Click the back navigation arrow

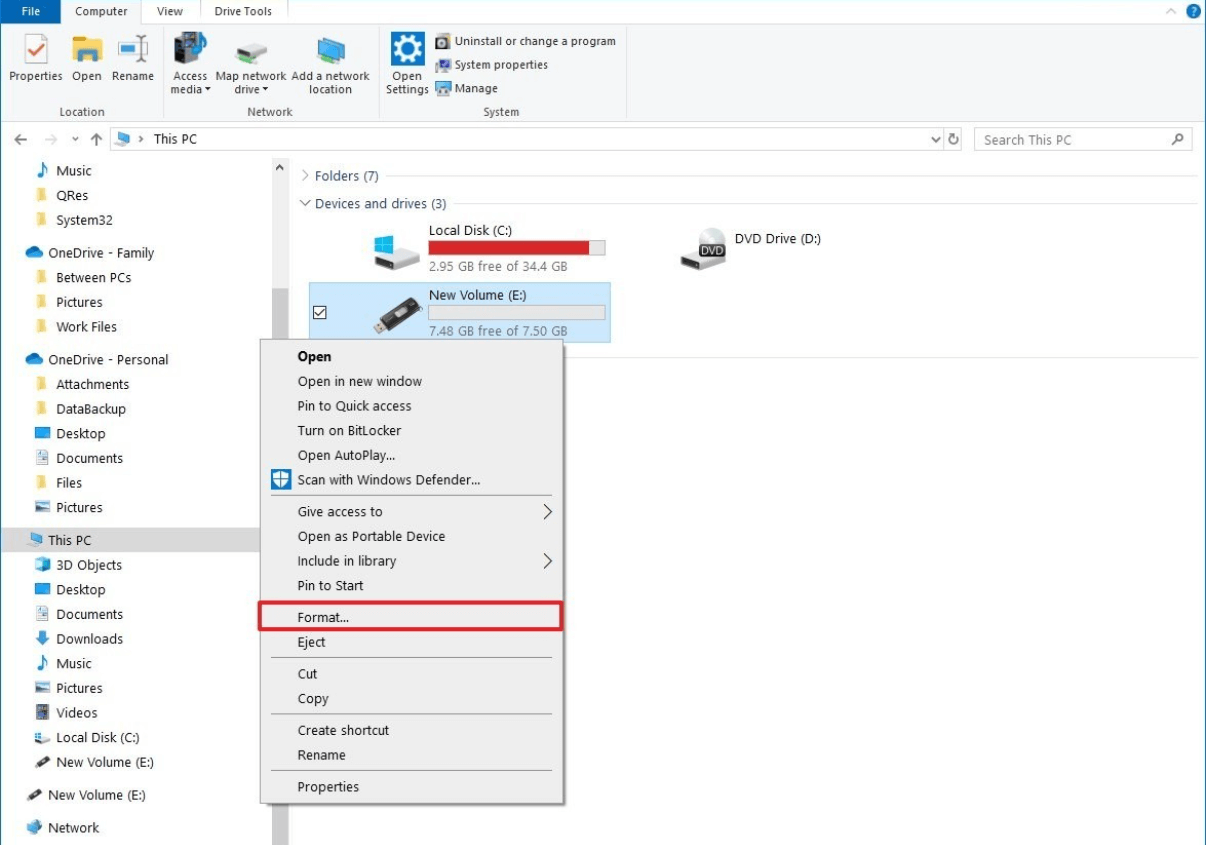(x=22, y=139)
